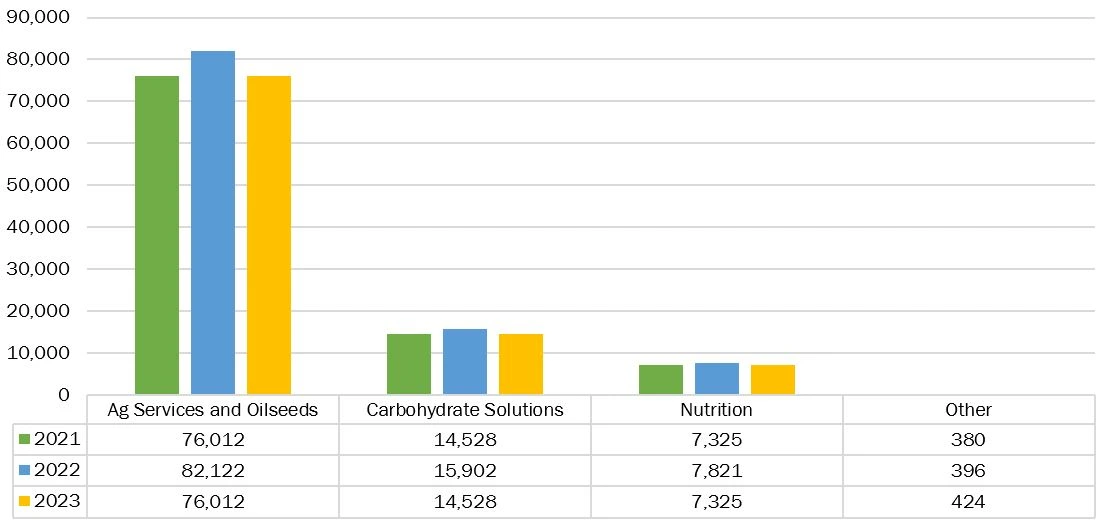The width and height of the screenshot is (1104, 527).
Task: Select the 15,902 data table cell
Action: click(x=465, y=471)
